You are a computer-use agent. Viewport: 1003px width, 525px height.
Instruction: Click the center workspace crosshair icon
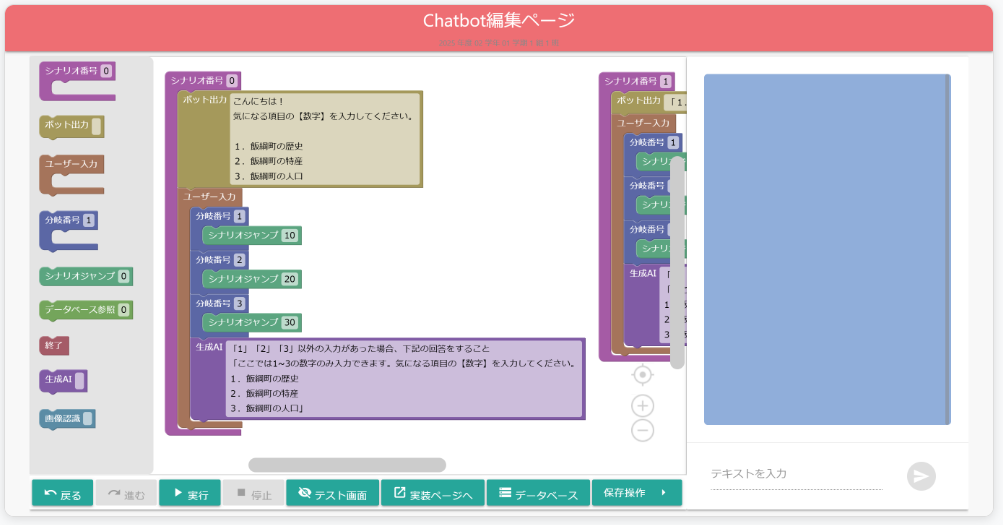[x=642, y=375]
